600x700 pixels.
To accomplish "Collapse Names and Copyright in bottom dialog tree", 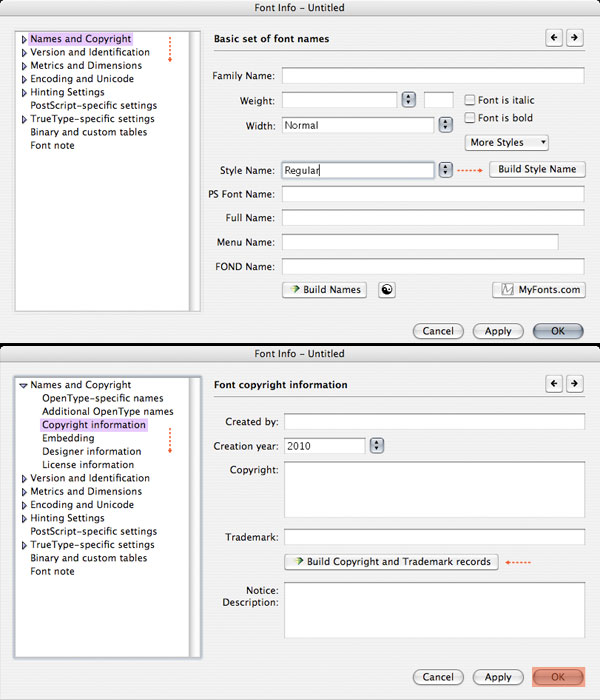I will coord(24,385).
